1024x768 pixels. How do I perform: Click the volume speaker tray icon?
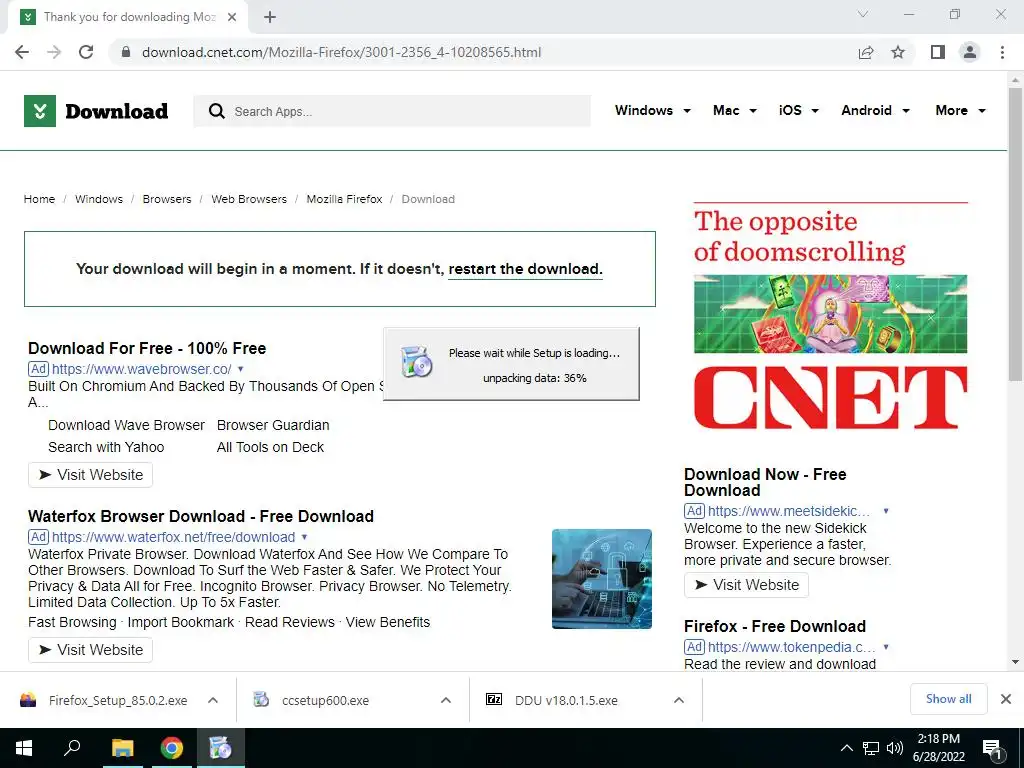(x=895, y=748)
